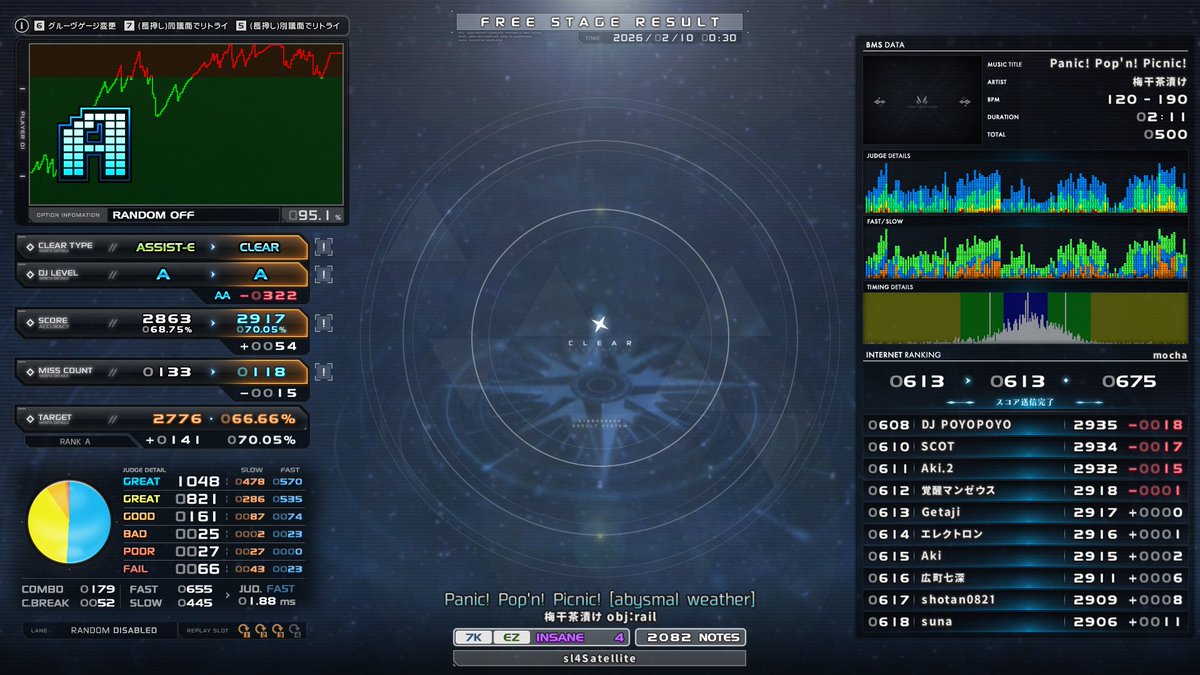Click the key 5 different-chart retry icon

242,26
